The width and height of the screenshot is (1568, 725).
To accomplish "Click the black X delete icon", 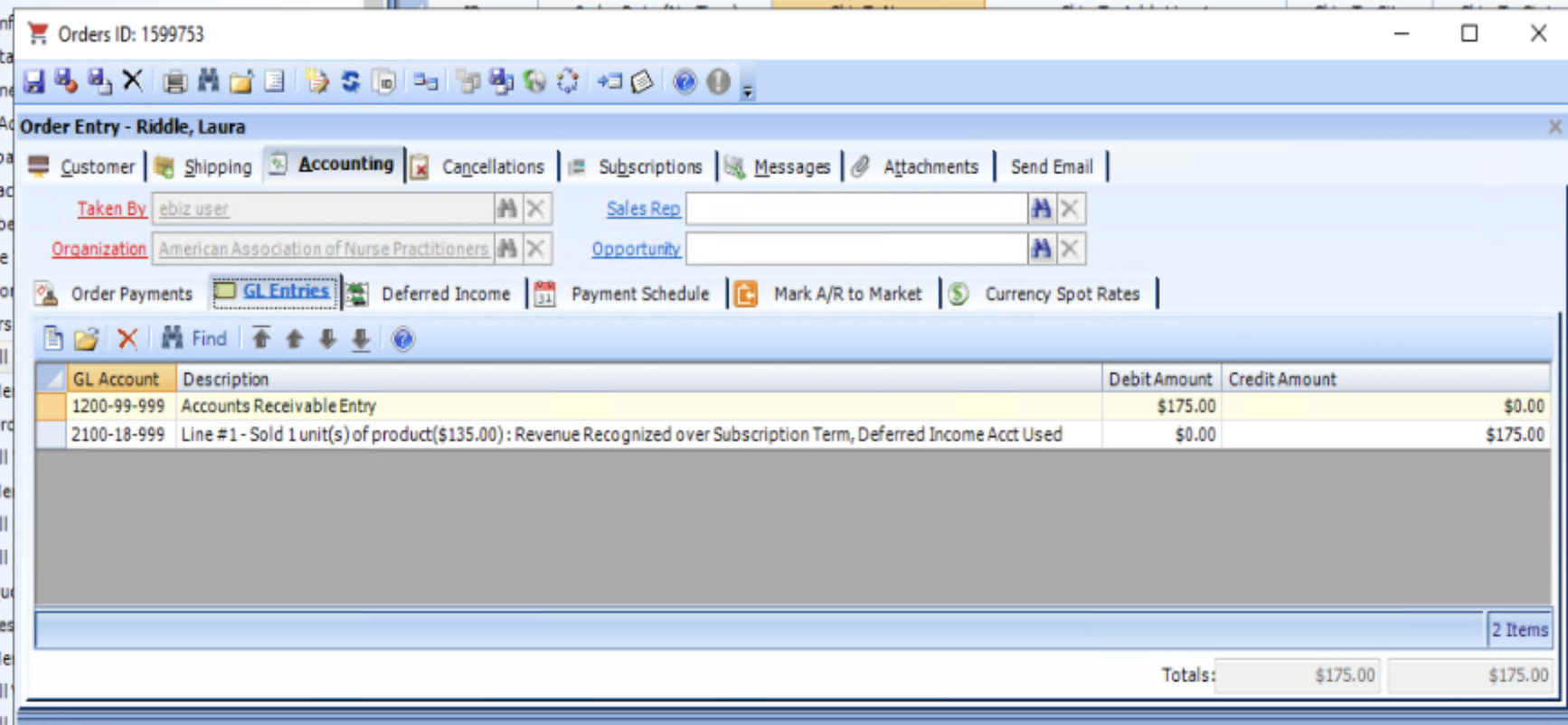I will [x=133, y=80].
